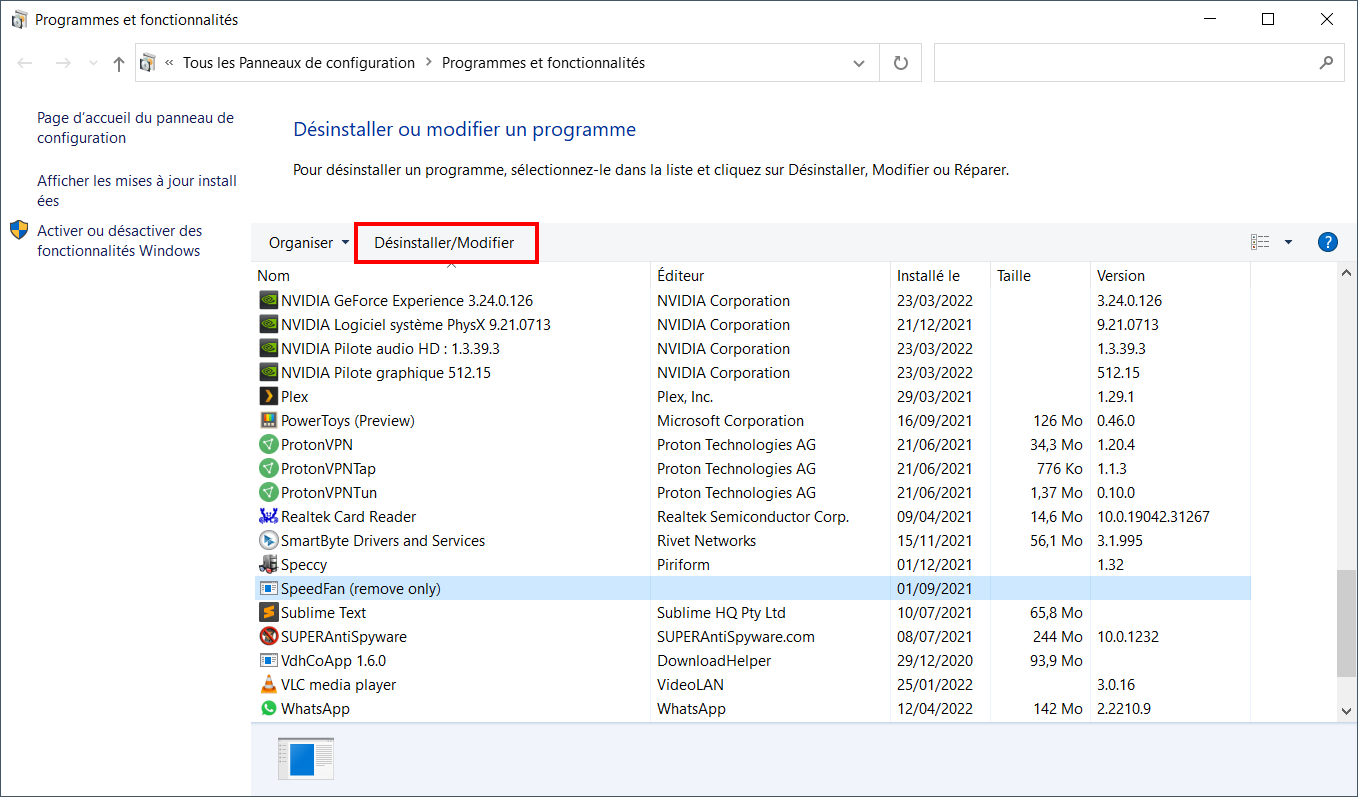The height and width of the screenshot is (797, 1358).
Task: Click the SmartByte Drivers and Services icon
Action: coord(268,541)
